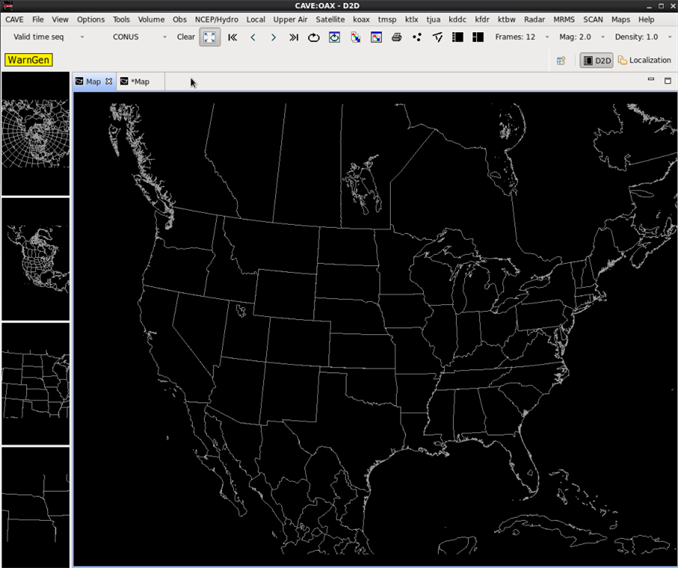Open the View menu

60,19
